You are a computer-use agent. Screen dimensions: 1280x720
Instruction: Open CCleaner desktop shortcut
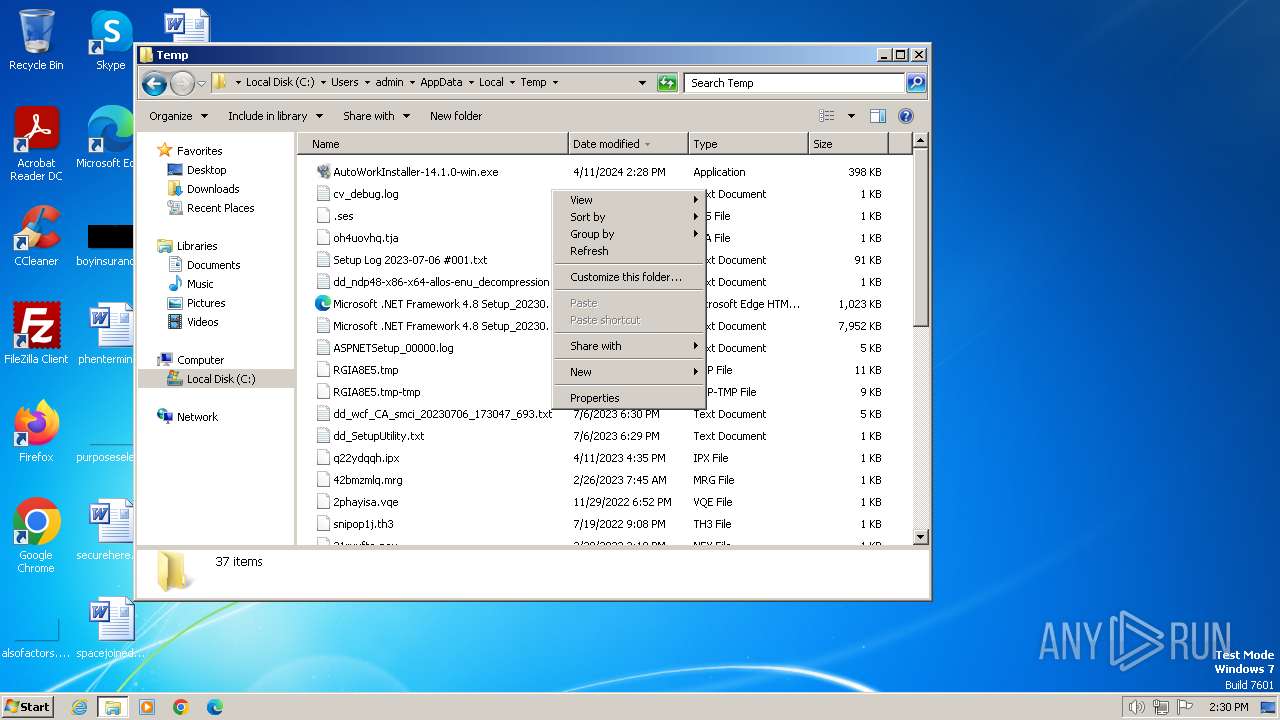(36, 236)
